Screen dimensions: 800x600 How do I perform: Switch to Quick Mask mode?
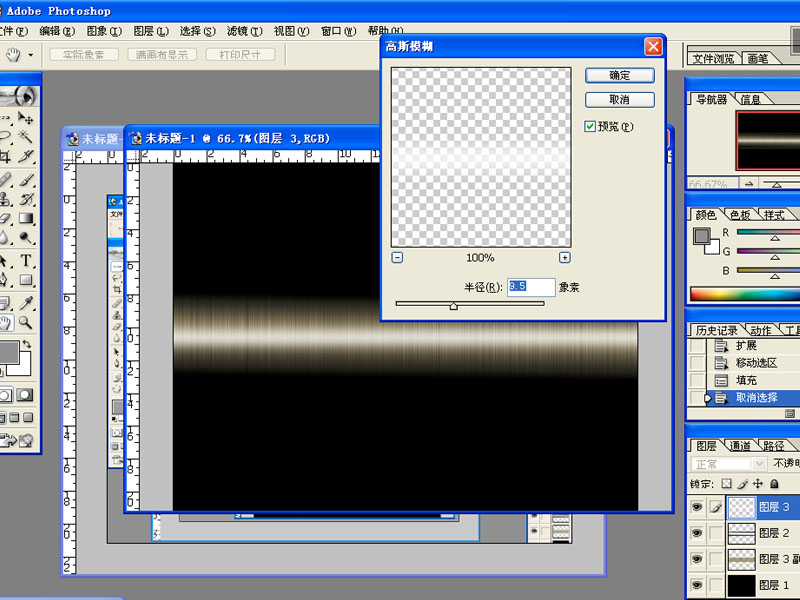click(24, 395)
